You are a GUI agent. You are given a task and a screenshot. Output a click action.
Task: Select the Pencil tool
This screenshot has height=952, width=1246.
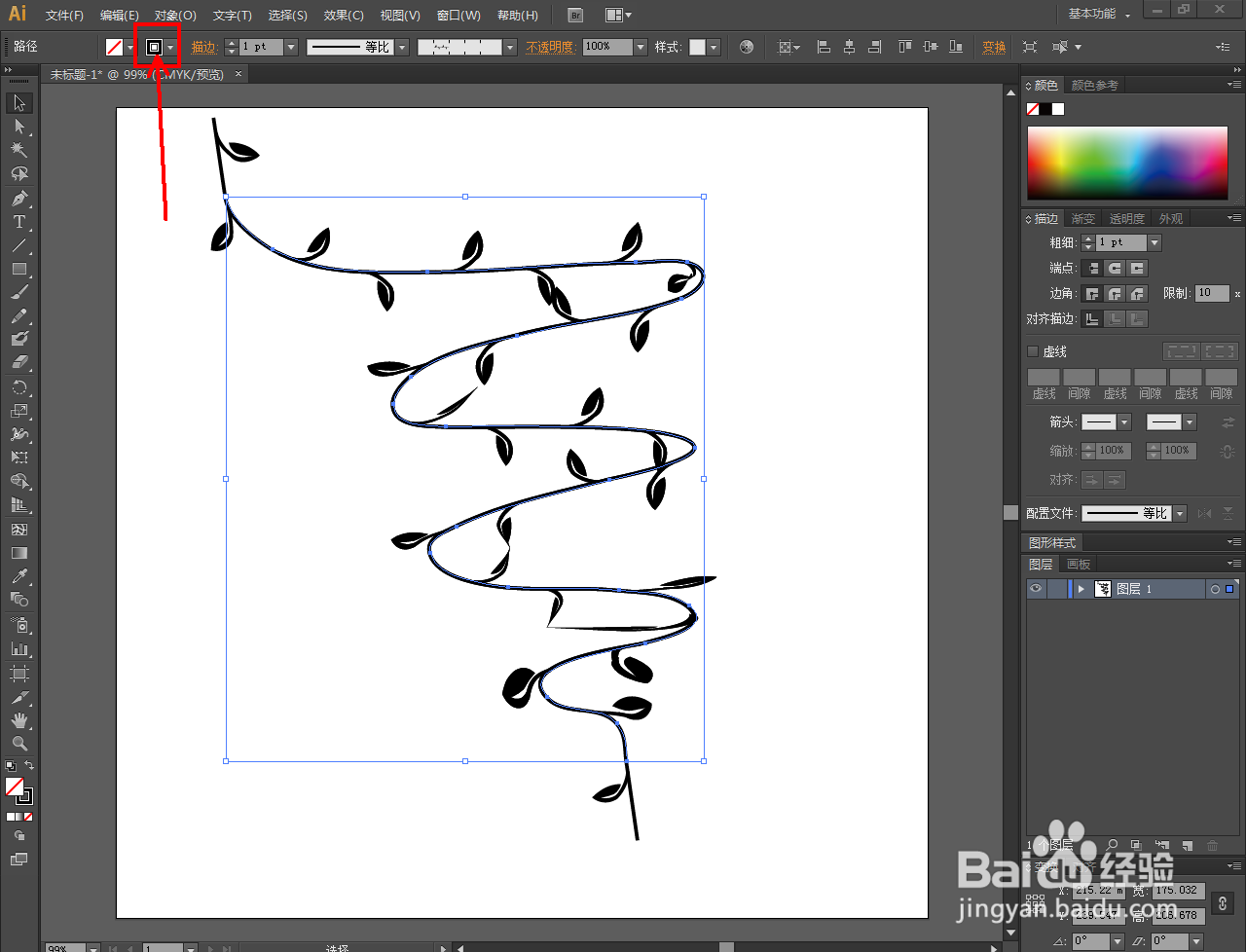(x=19, y=315)
